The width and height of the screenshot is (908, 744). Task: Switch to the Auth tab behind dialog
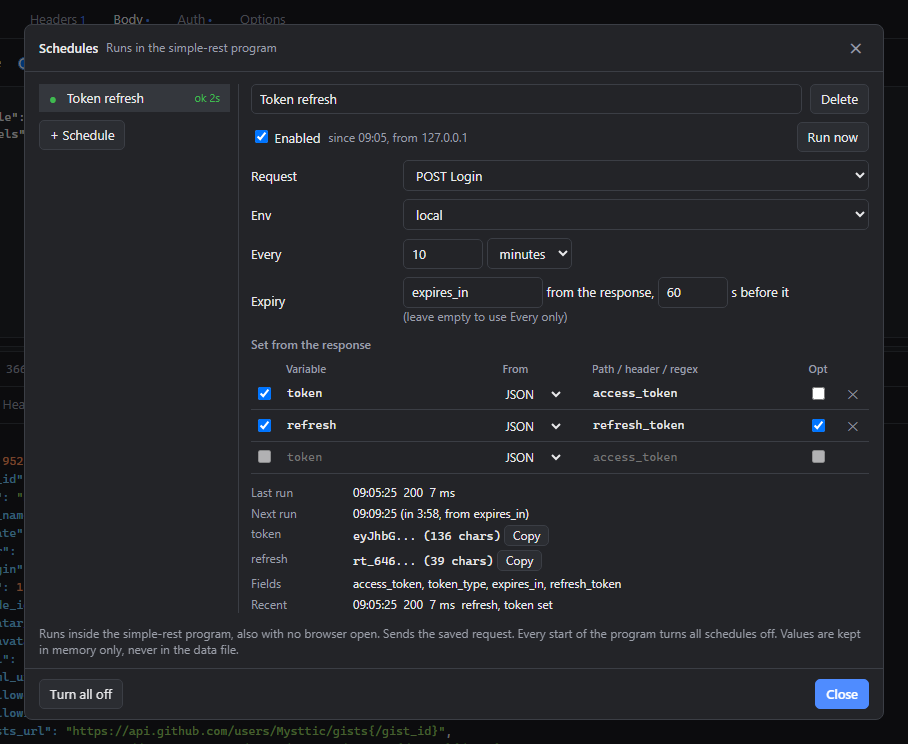(x=194, y=19)
